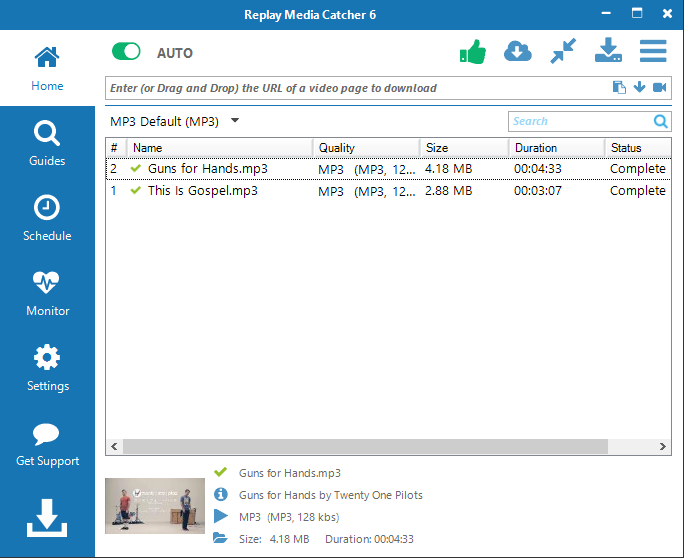This screenshot has height=558, width=684.
Task: Open the hamburger menu
Action: (x=653, y=52)
